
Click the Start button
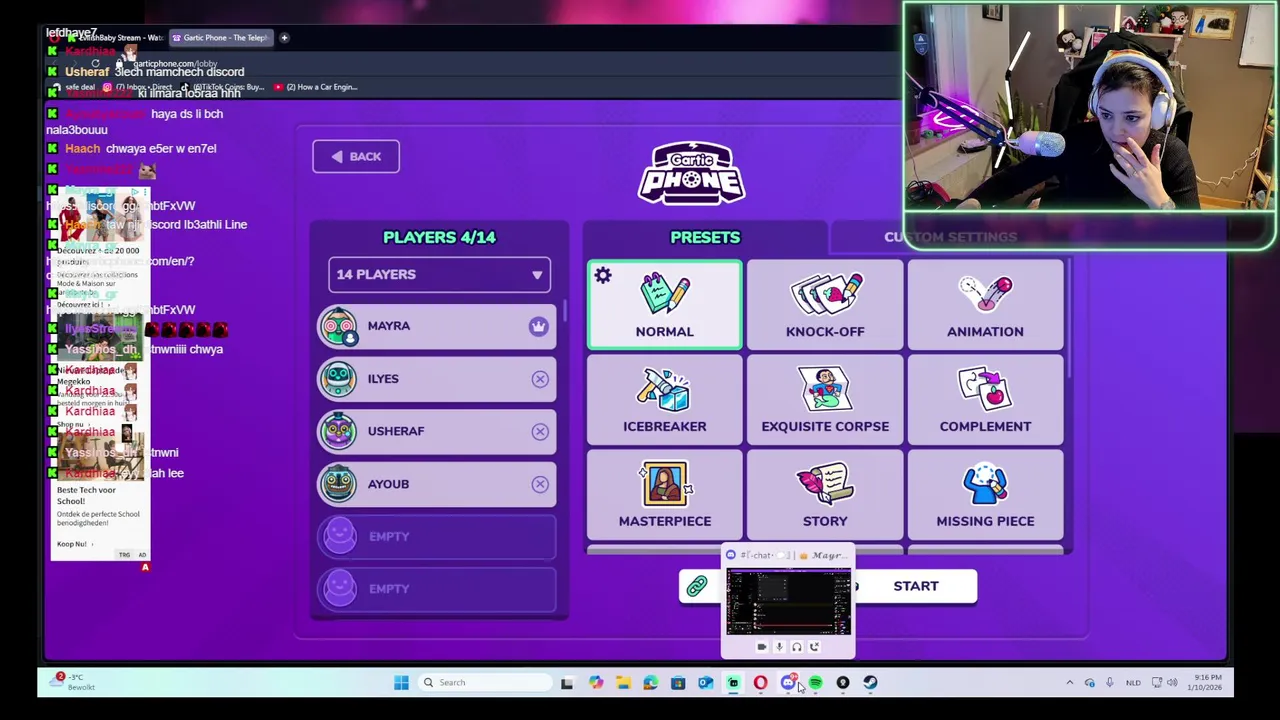[x=916, y=586]
